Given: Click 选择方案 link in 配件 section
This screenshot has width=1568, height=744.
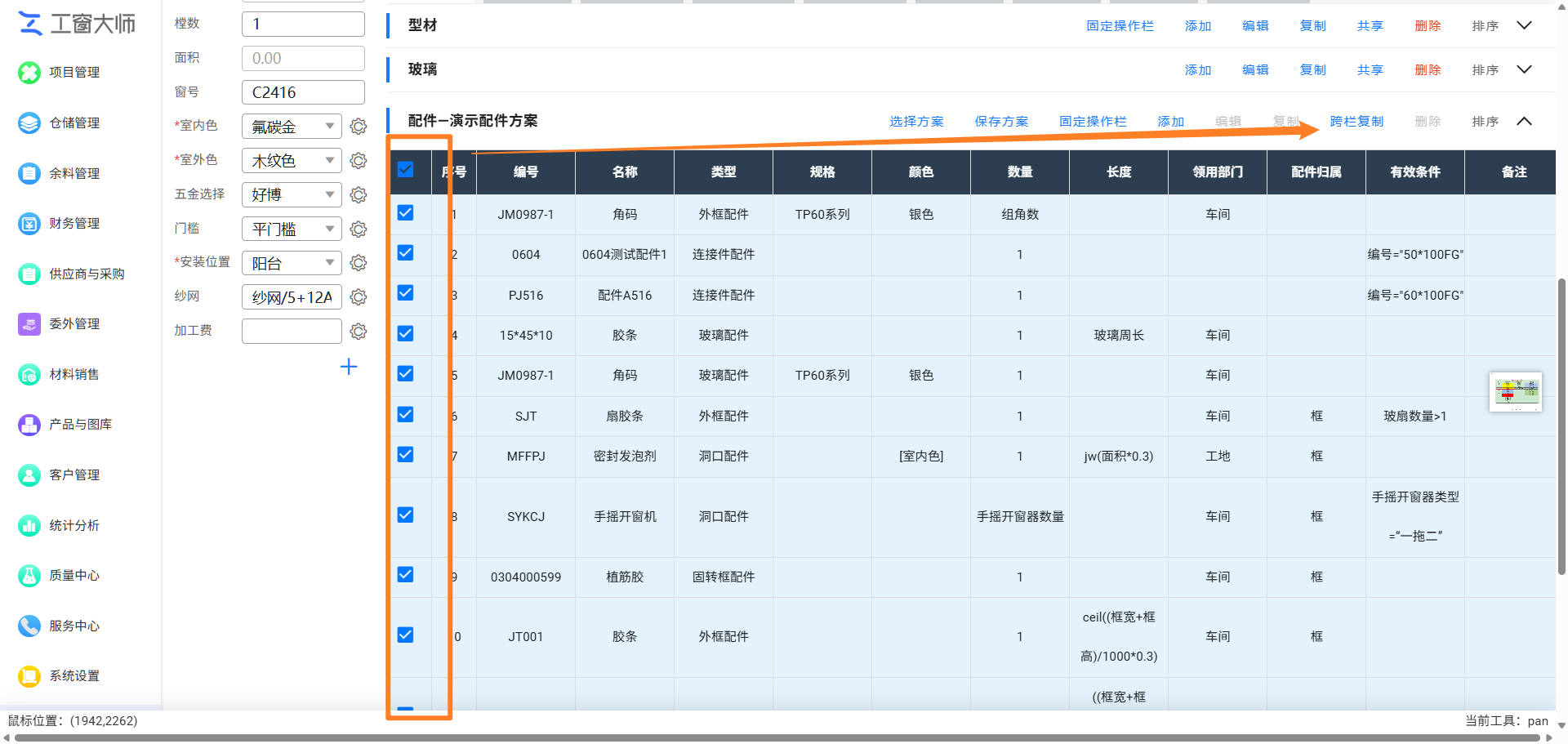Looking at the screenshot, I should tap(916, 122).
